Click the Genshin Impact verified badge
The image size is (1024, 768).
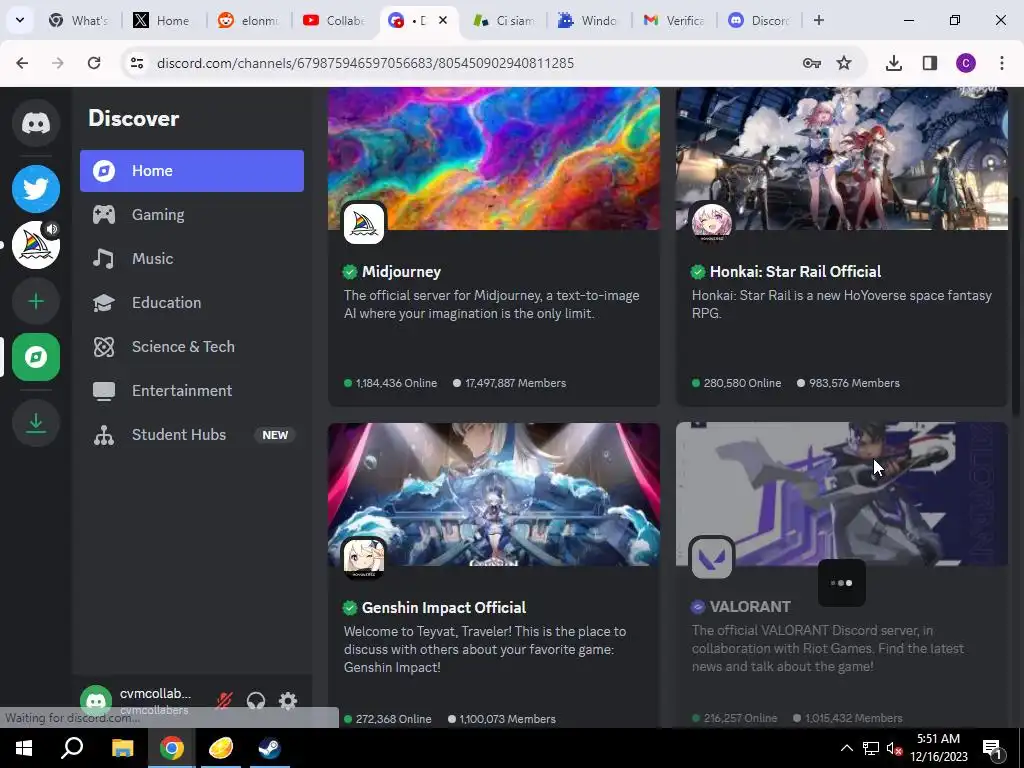350,608
